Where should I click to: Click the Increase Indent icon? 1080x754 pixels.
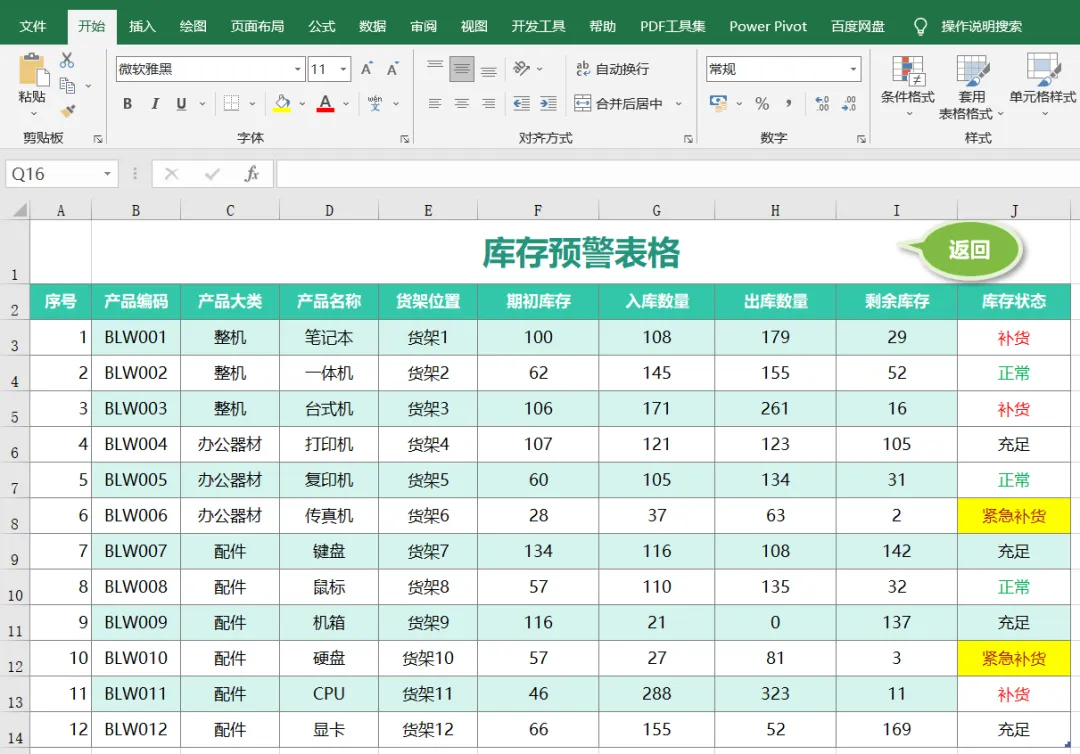(548, 104)
